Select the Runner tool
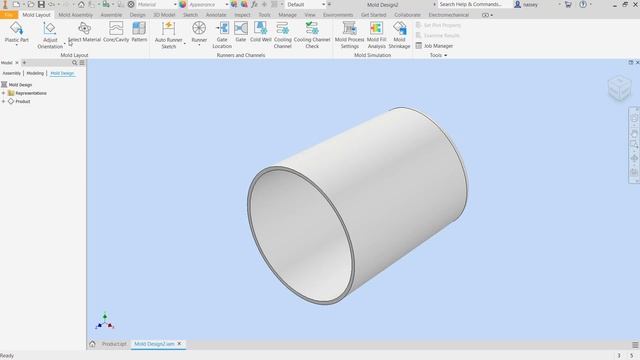This screenshot has width=640, height=360. (x=199, y=32)
